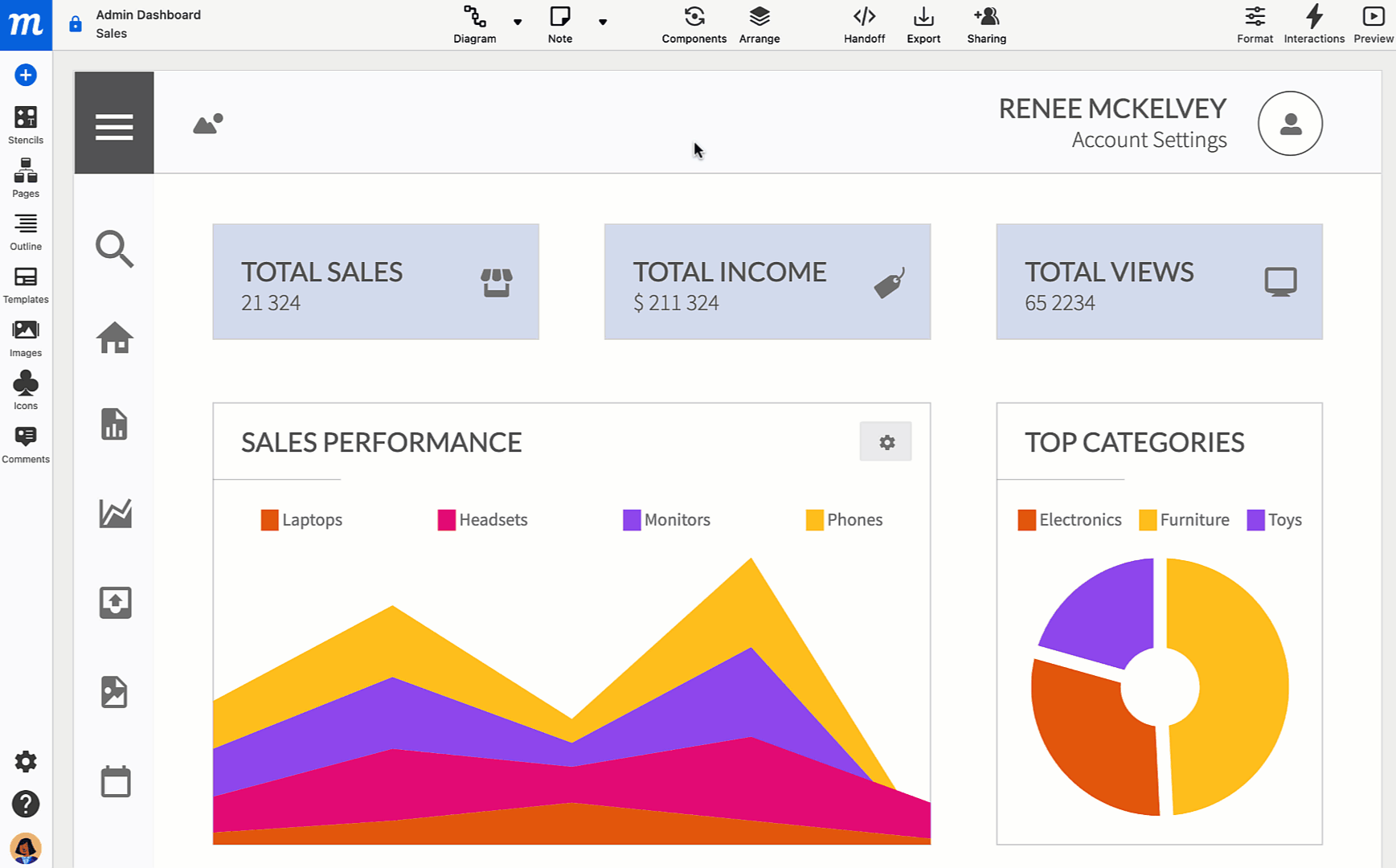The height and width of the screenshot is (868, 1396).
Task: Show the Outline panel
Action: pos(26,231)
